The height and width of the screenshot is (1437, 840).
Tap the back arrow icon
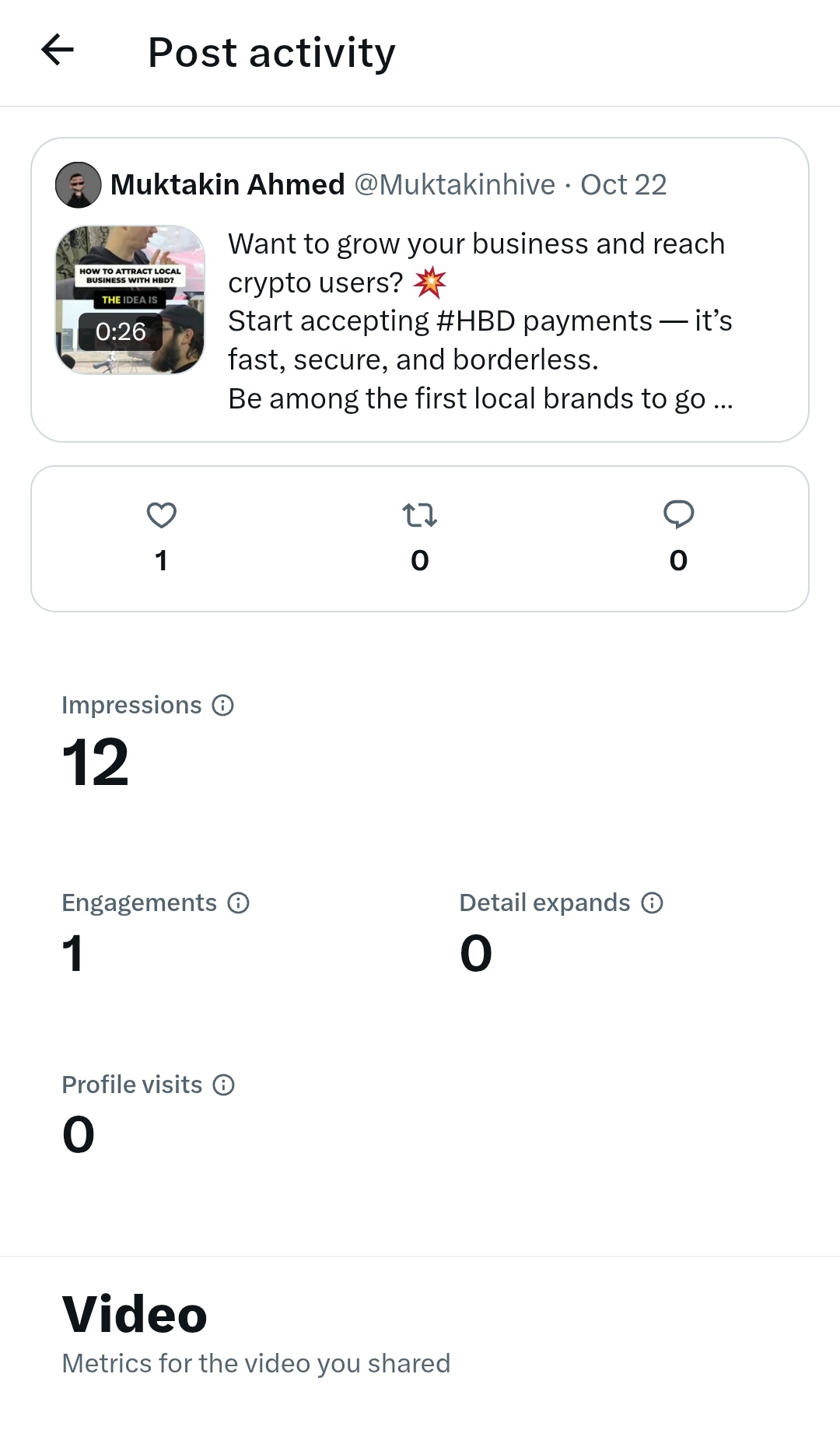point(58,51)
